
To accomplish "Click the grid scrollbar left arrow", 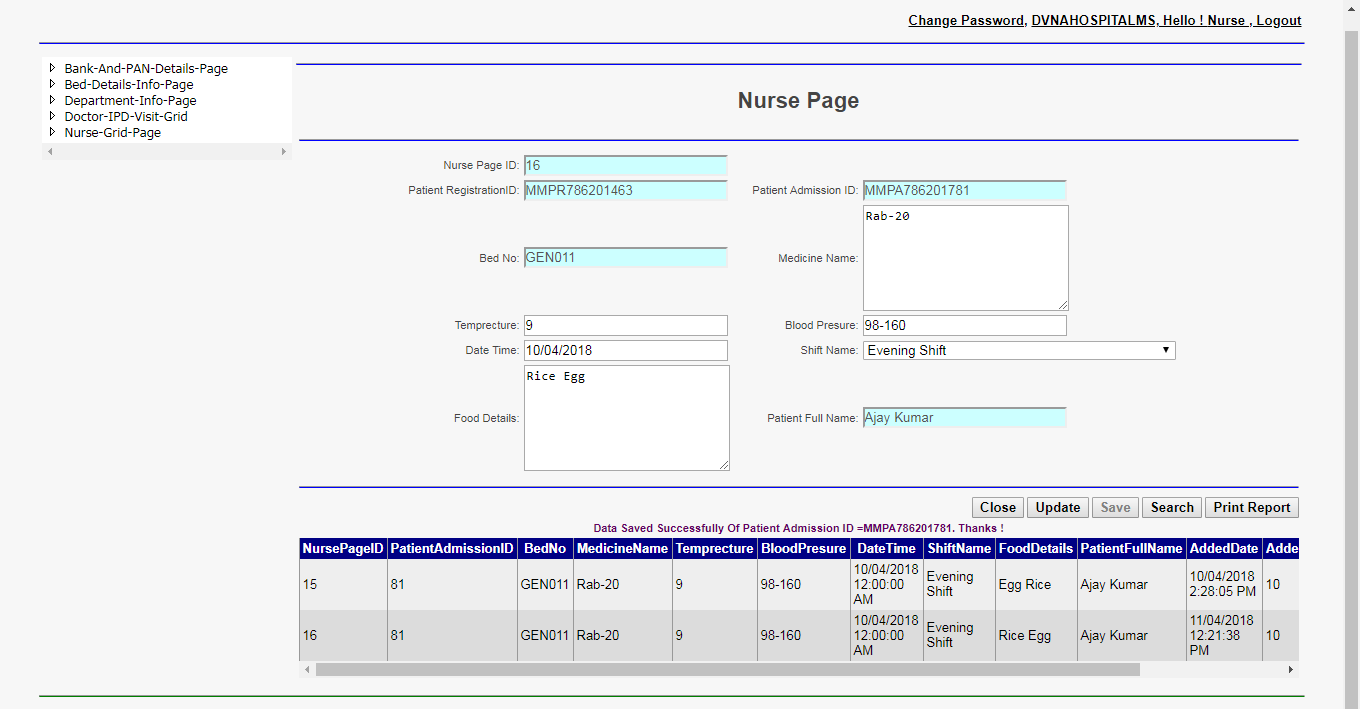I will (x=307, y=669).
